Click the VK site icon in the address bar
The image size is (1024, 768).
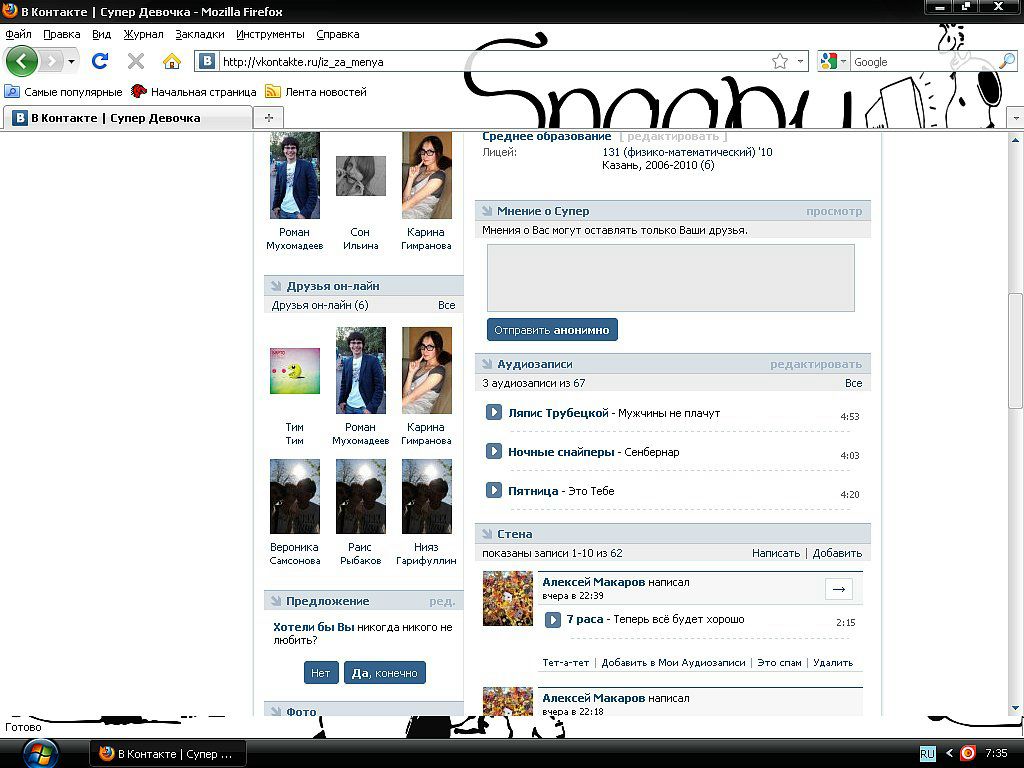pyautogui.click(x=207, y=61)
